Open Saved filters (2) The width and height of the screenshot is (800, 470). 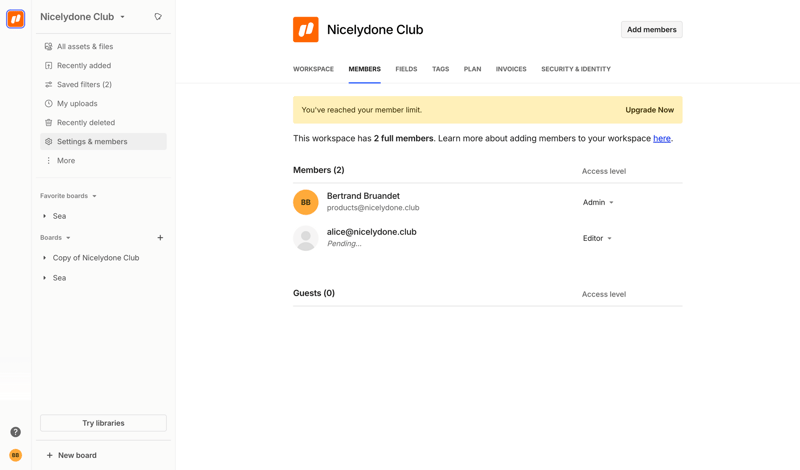(83, 85)
